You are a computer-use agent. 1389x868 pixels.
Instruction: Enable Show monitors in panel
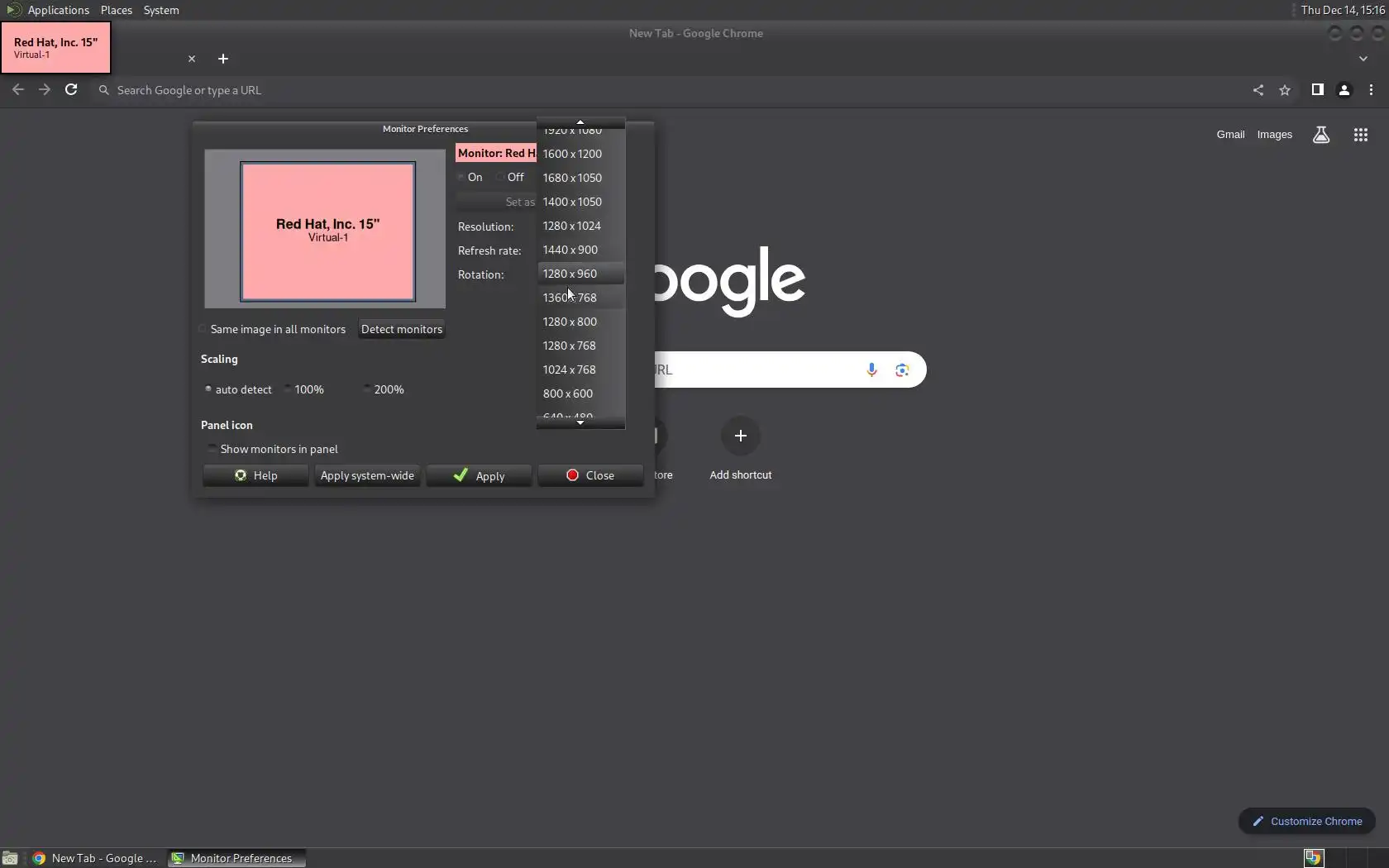[x=273, y=449]
